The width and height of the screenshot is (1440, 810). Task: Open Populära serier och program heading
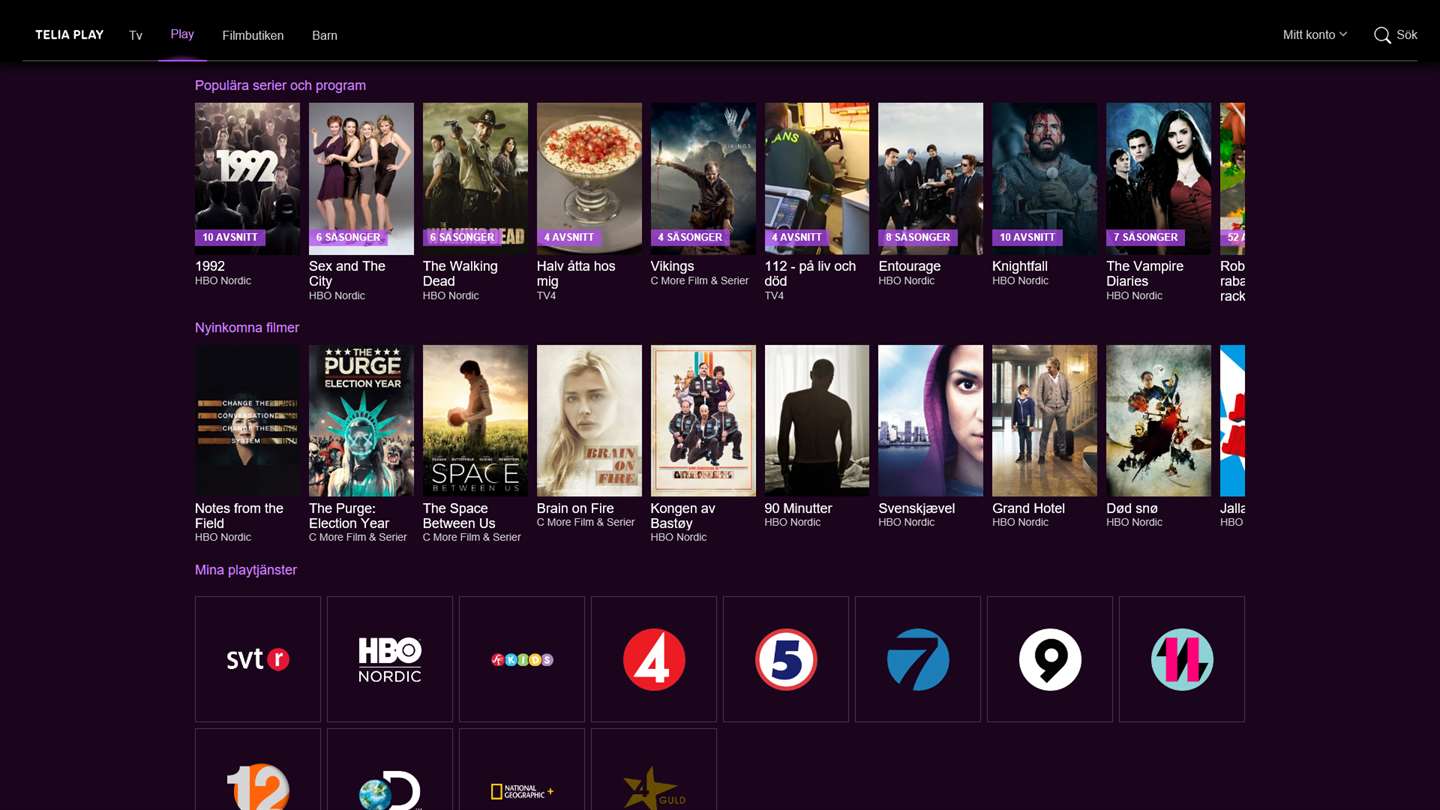[280, 86]
